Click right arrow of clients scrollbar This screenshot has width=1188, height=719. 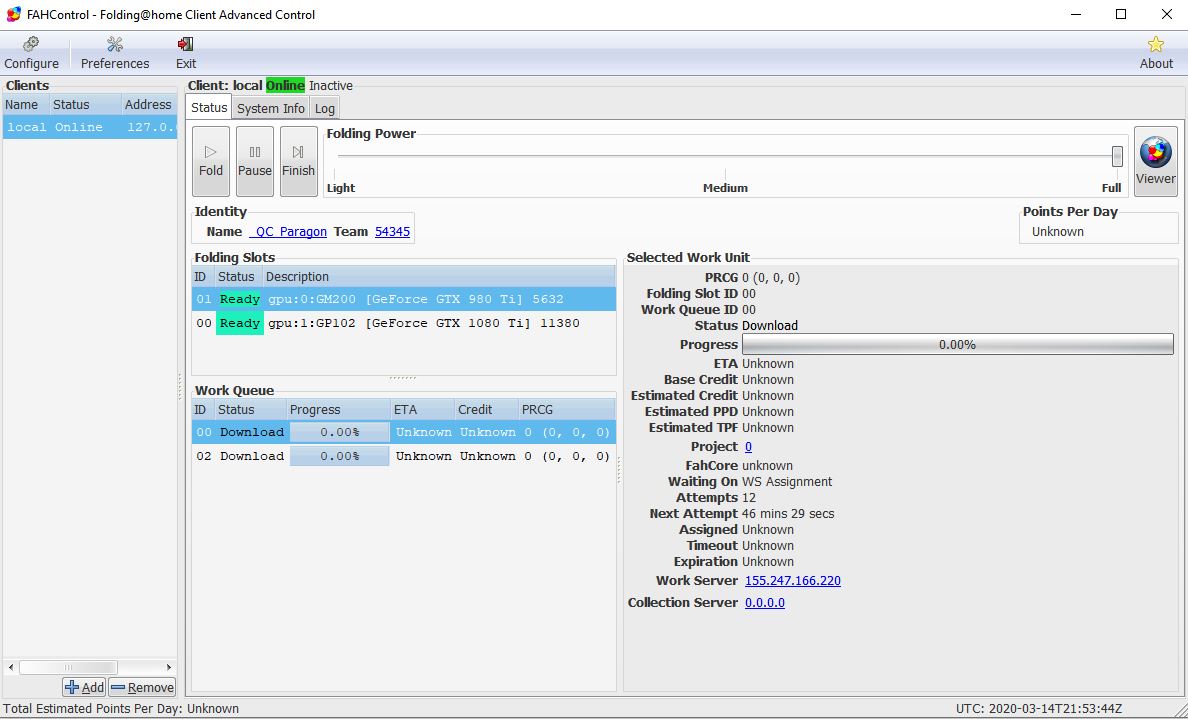[169, 667]
